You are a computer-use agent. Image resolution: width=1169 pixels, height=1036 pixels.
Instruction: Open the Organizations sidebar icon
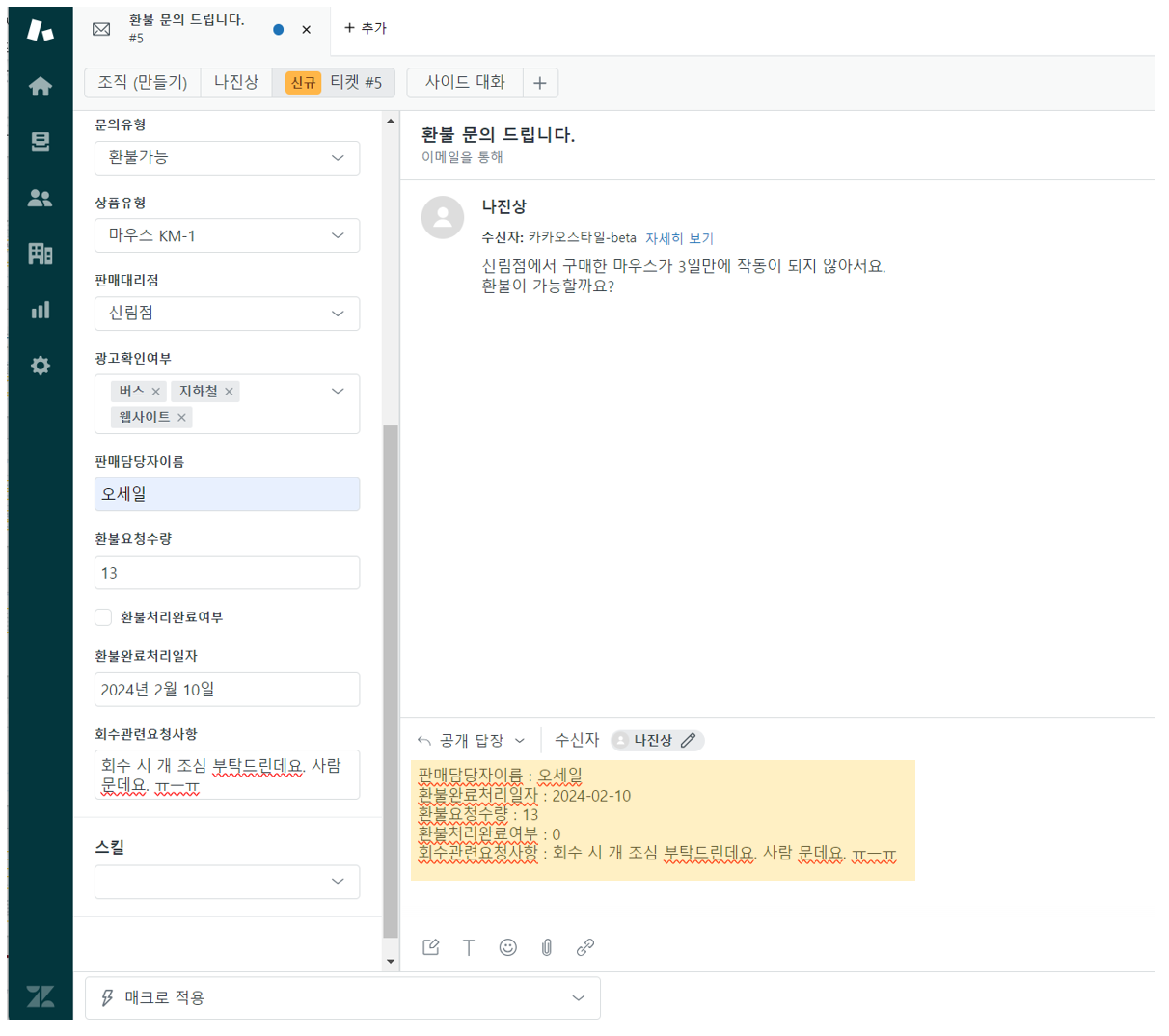click(40, 253)
